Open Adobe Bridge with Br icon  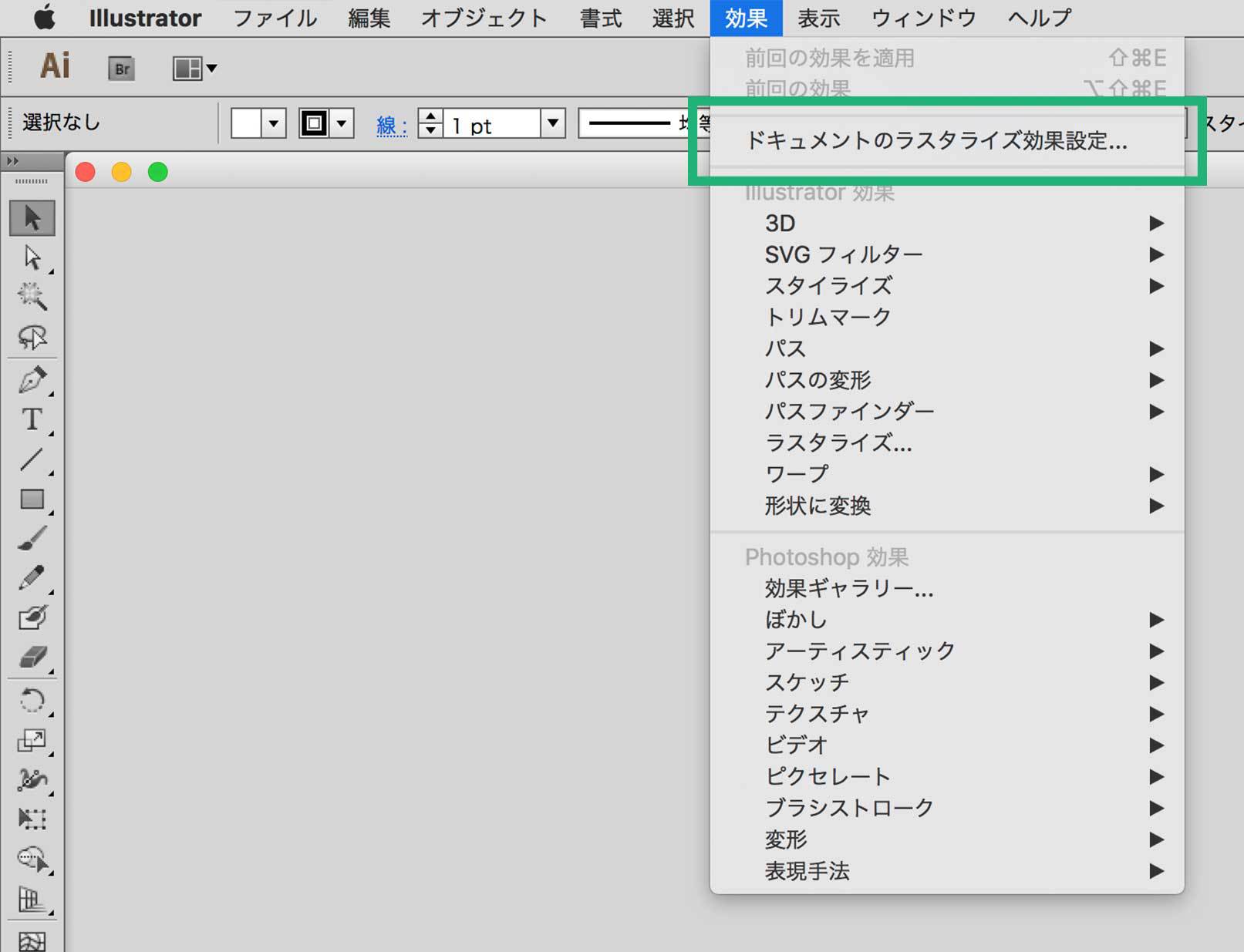coord(121,69)
